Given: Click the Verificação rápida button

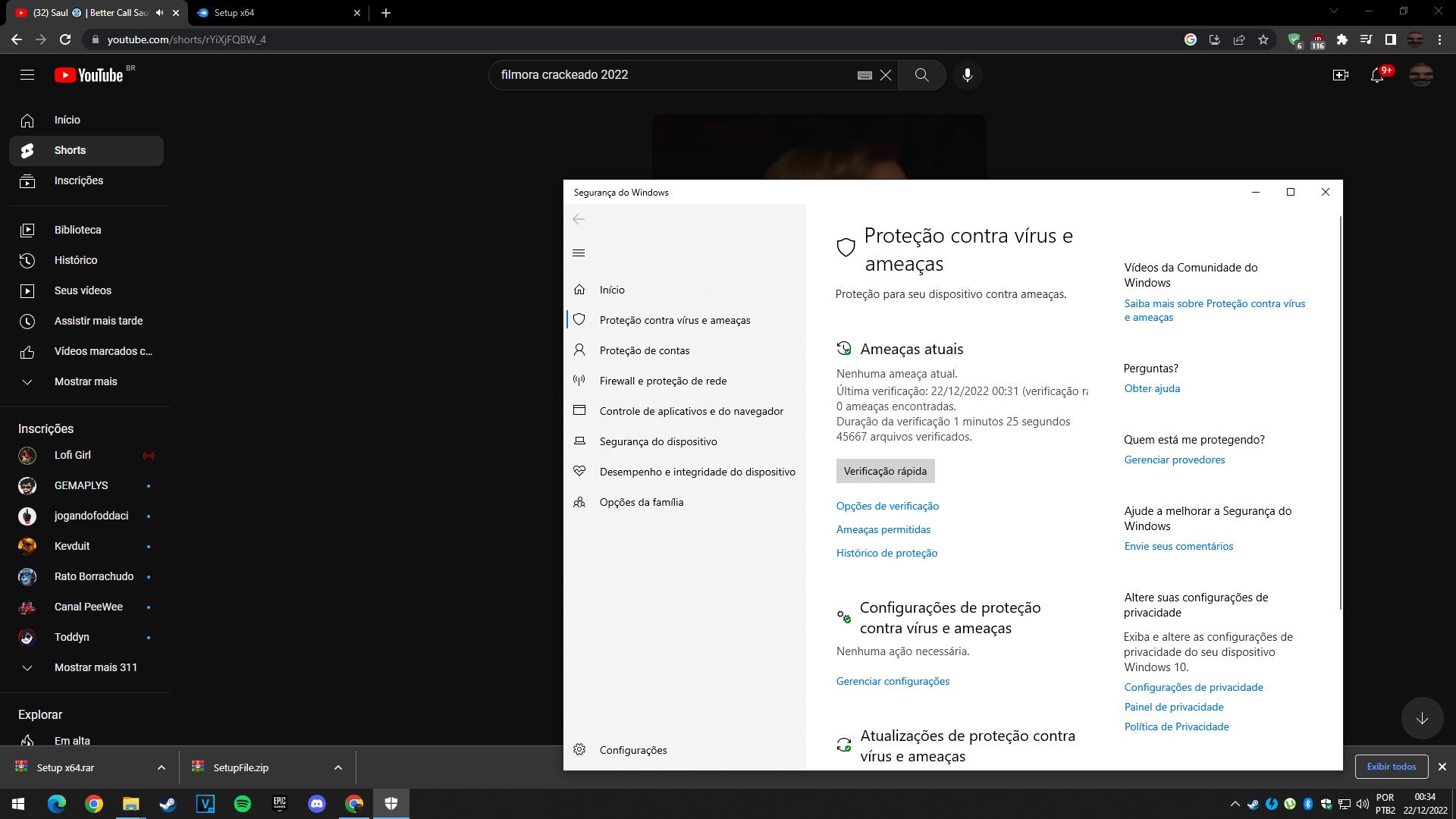Looking at the screenshot, I should point(885,471).
